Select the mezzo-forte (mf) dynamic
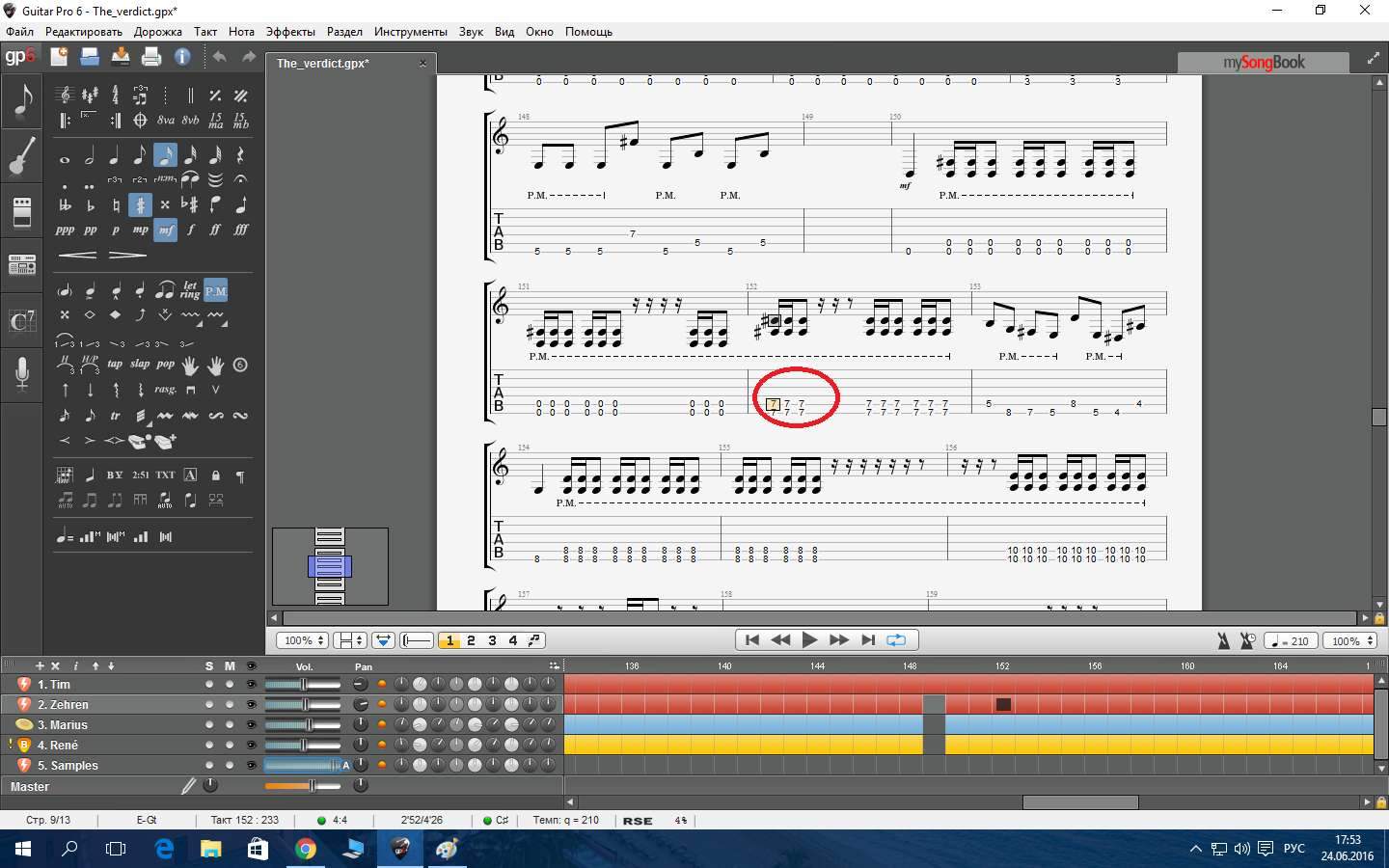The height and width of the screenshot is (868, 1389). (x=166, y=230)
